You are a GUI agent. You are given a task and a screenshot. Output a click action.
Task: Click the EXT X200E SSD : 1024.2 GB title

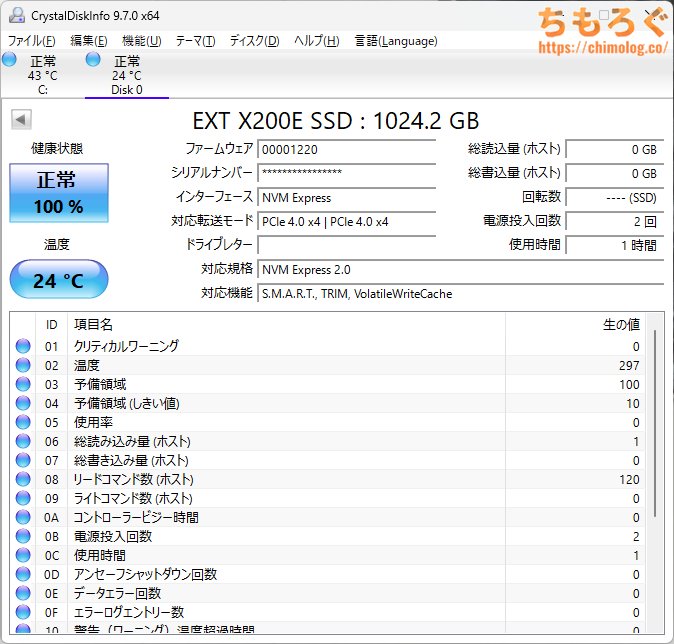pos(335,121)
